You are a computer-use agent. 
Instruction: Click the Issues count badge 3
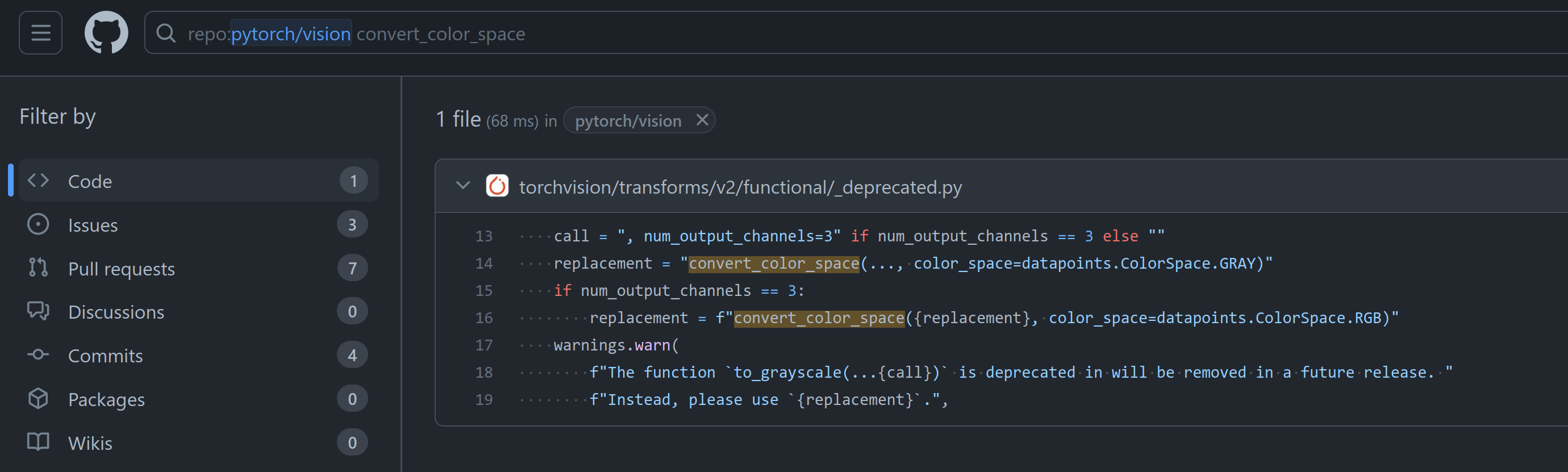[x=352, y=224]
